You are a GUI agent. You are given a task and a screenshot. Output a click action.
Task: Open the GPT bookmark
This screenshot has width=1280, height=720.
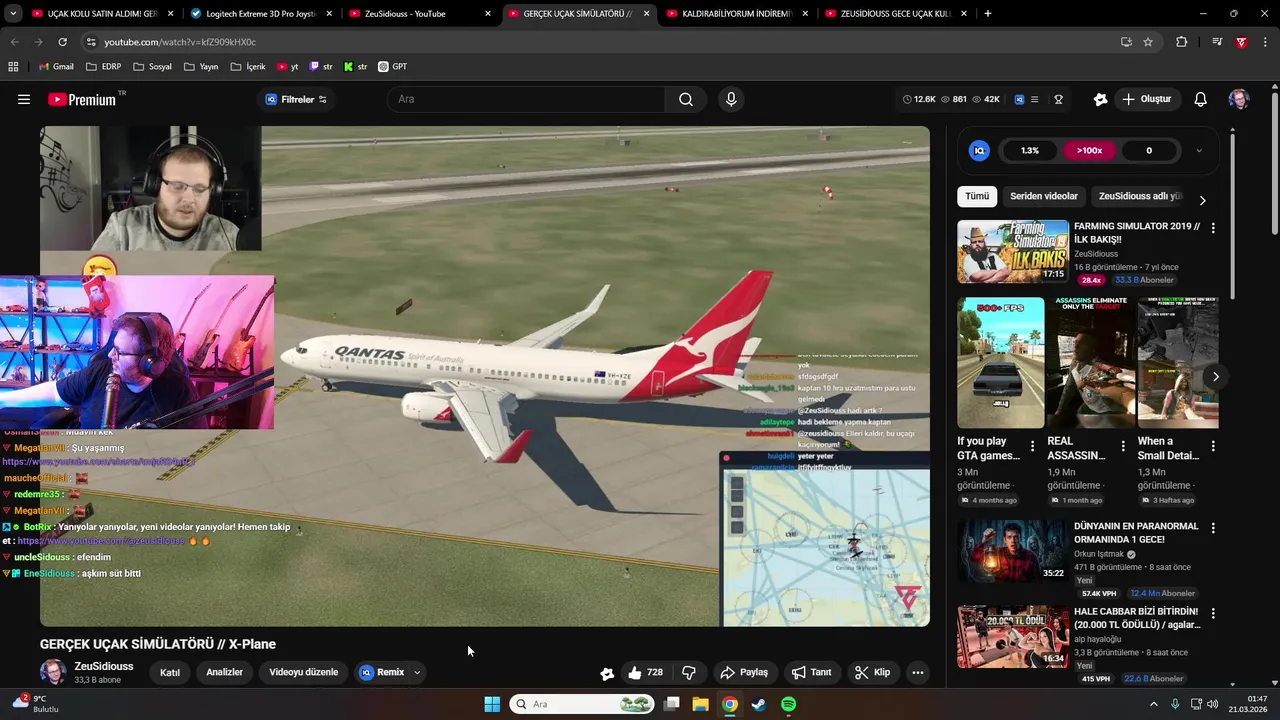392,67
